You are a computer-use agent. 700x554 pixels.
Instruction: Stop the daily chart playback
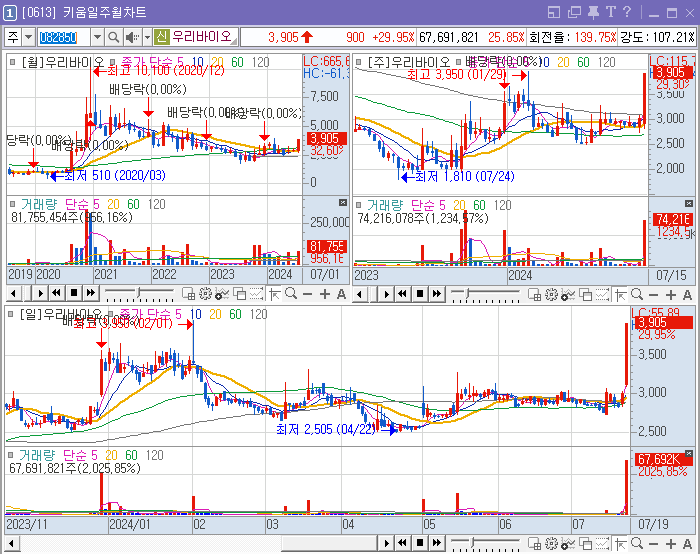pyautogui.click(x=420, y=543)
